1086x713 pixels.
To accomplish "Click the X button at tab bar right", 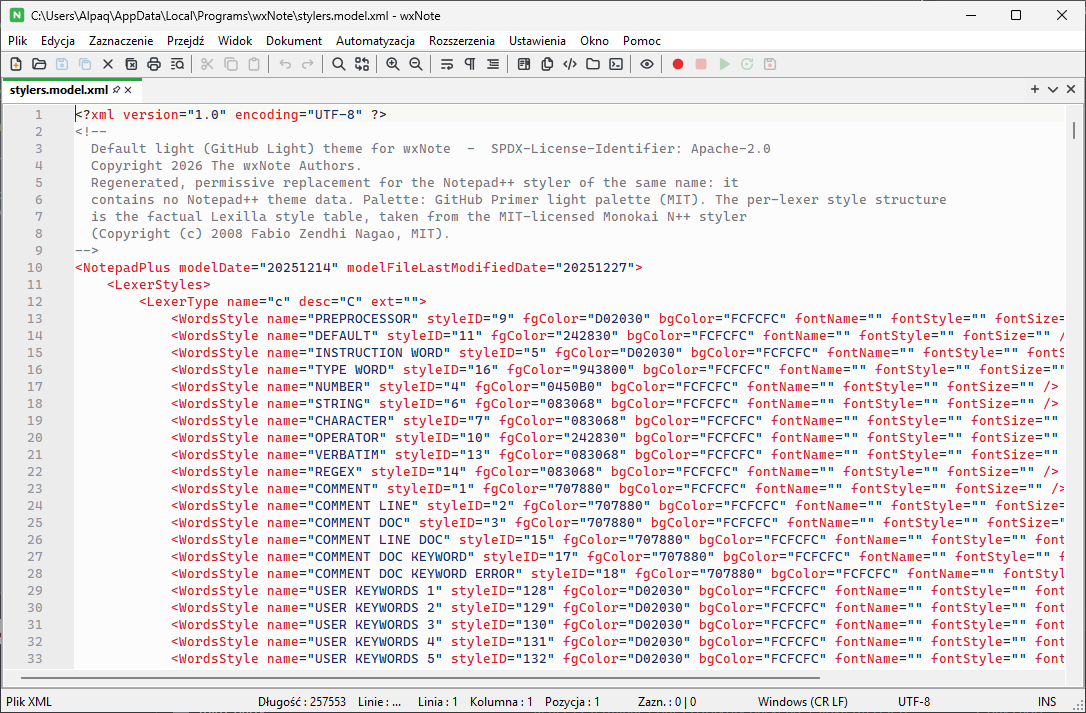I will pos(1071,89).
